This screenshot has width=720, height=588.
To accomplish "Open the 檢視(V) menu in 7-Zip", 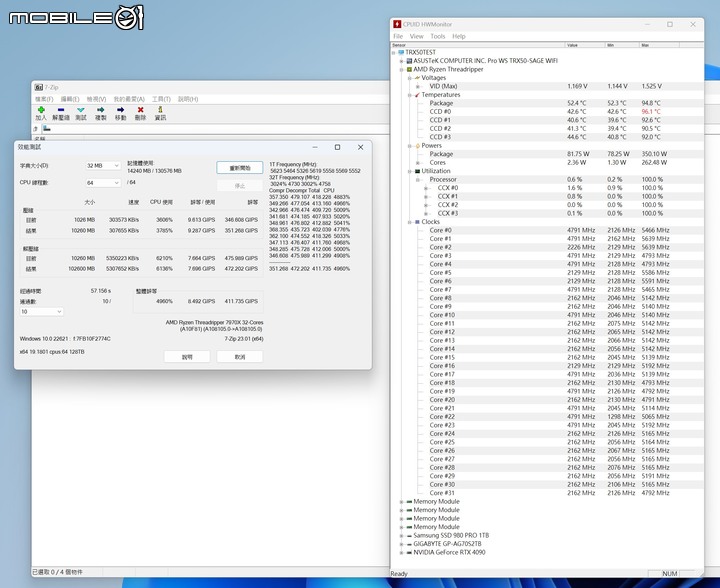I will click(96, 99).
